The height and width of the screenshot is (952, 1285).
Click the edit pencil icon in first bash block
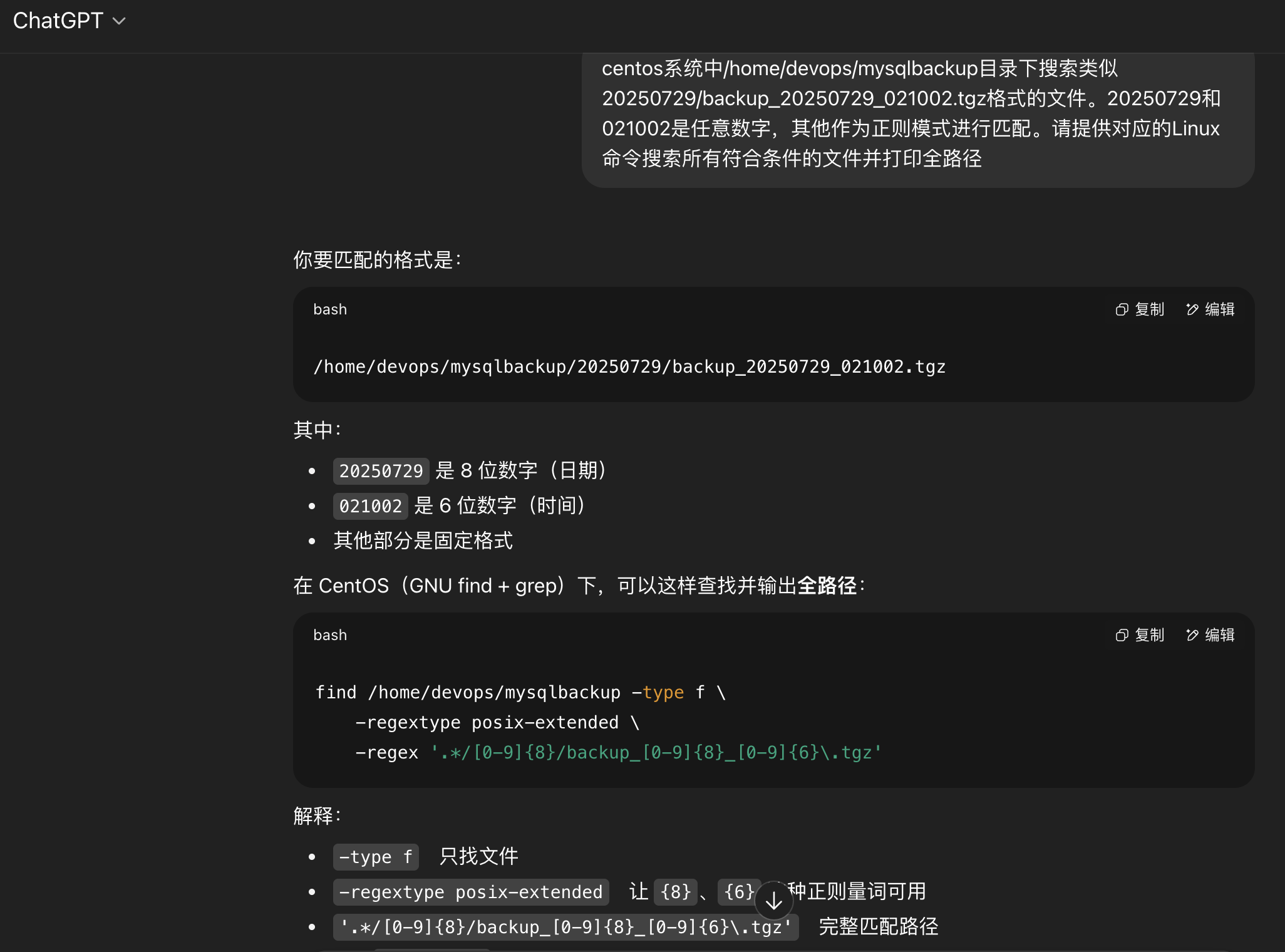(1192, 309)
